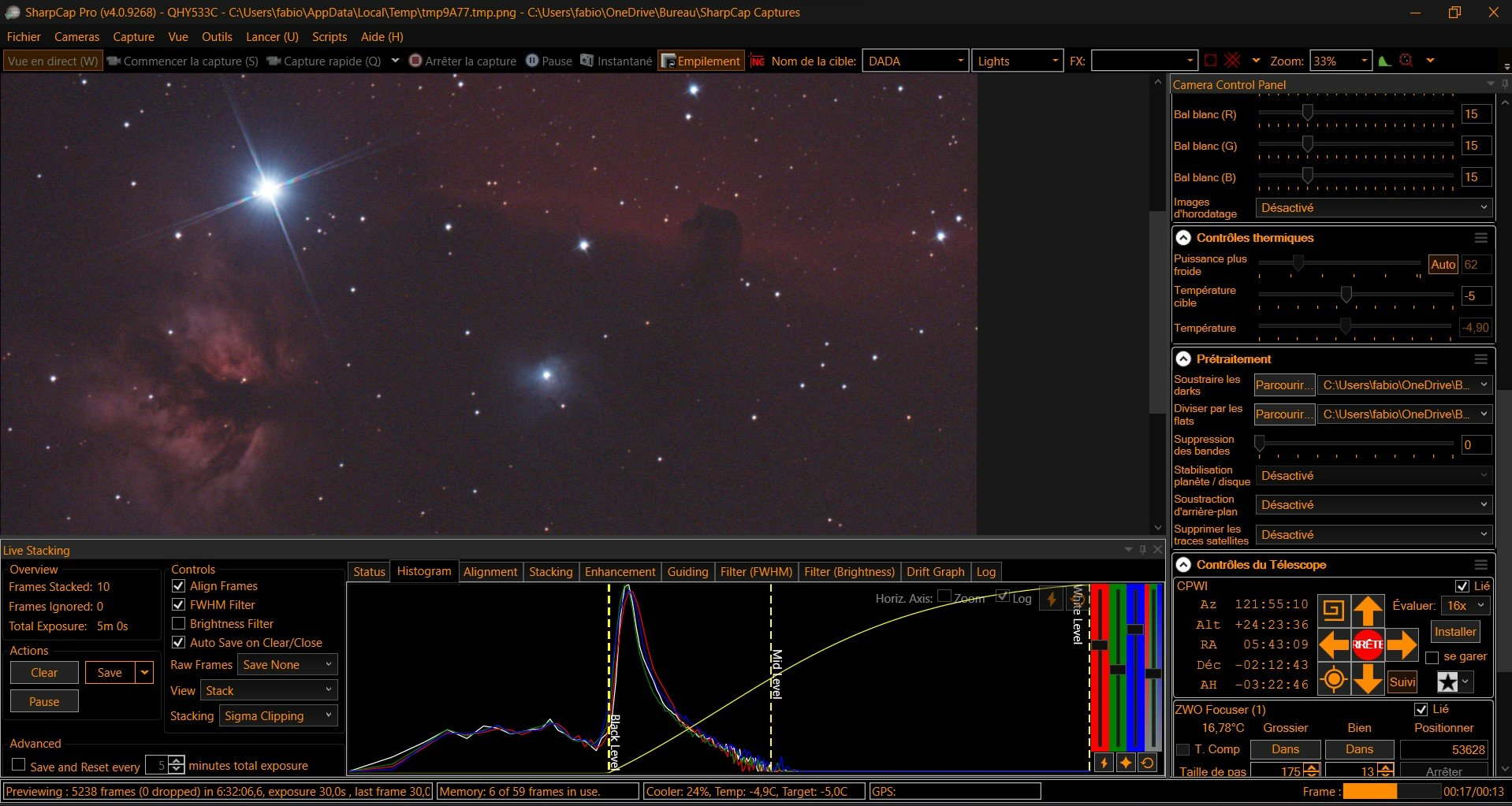Screen dimensions: 1512x806
Task: Open the Prétraitement panel hamburger menu
Action: (1481, 358)
